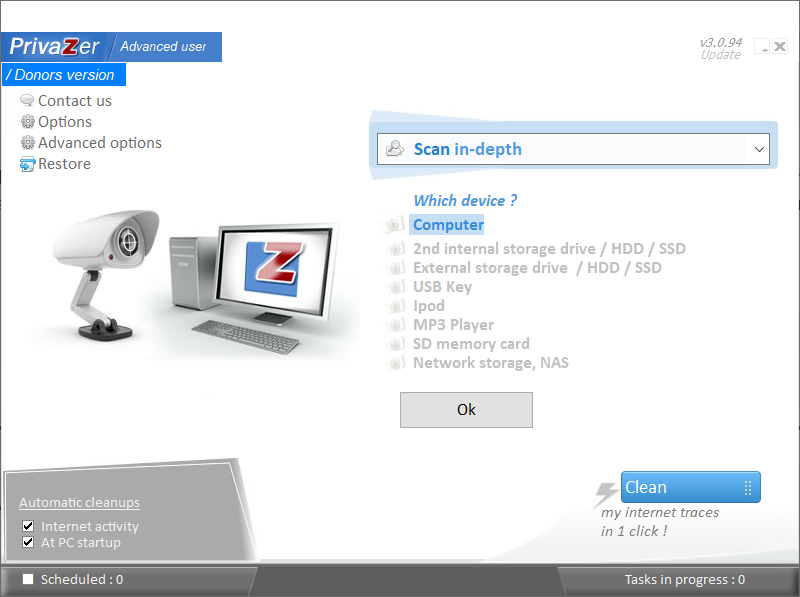The height and width of the screenshot is (597, 800).
Task: Click the icon beside 2nd internal storage drive
Action: point(395,249)
